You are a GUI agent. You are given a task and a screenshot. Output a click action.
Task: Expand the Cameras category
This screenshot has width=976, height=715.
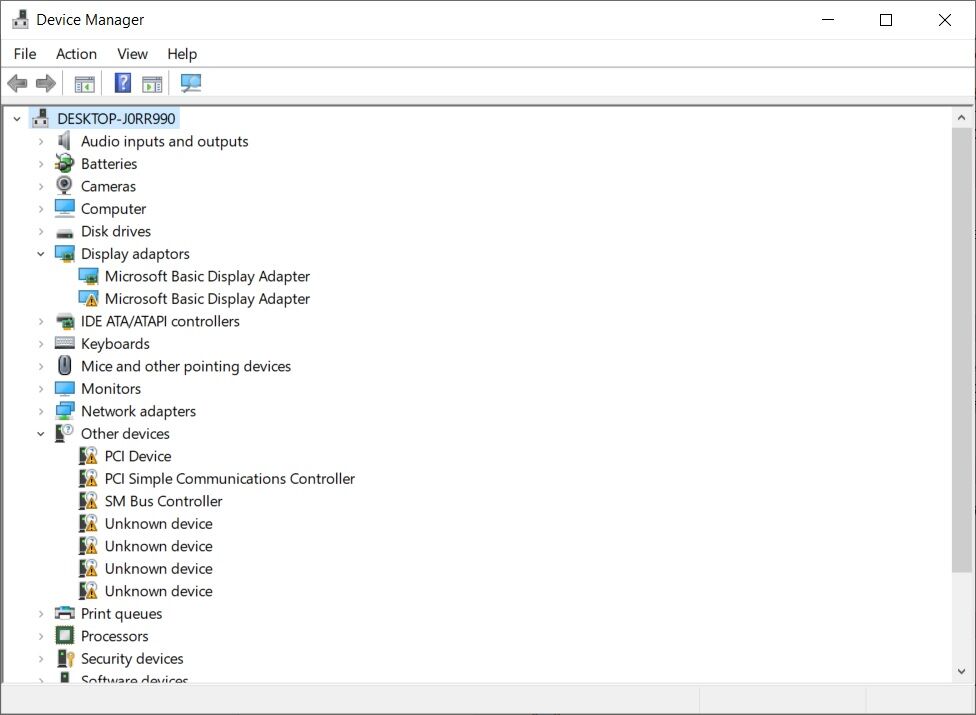(x=40, y=186)
